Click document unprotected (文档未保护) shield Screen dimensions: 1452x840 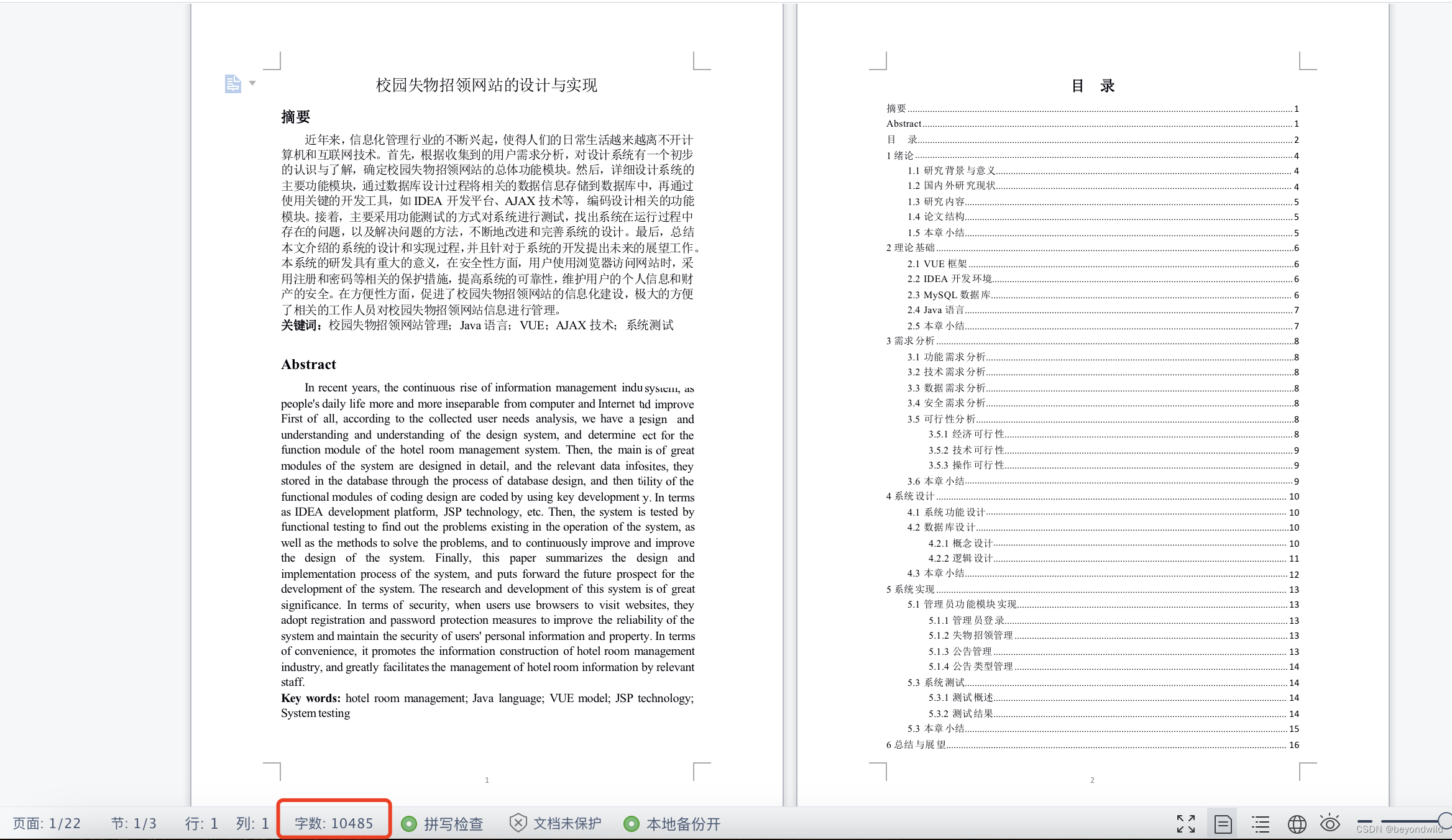(x=556, y=824)
